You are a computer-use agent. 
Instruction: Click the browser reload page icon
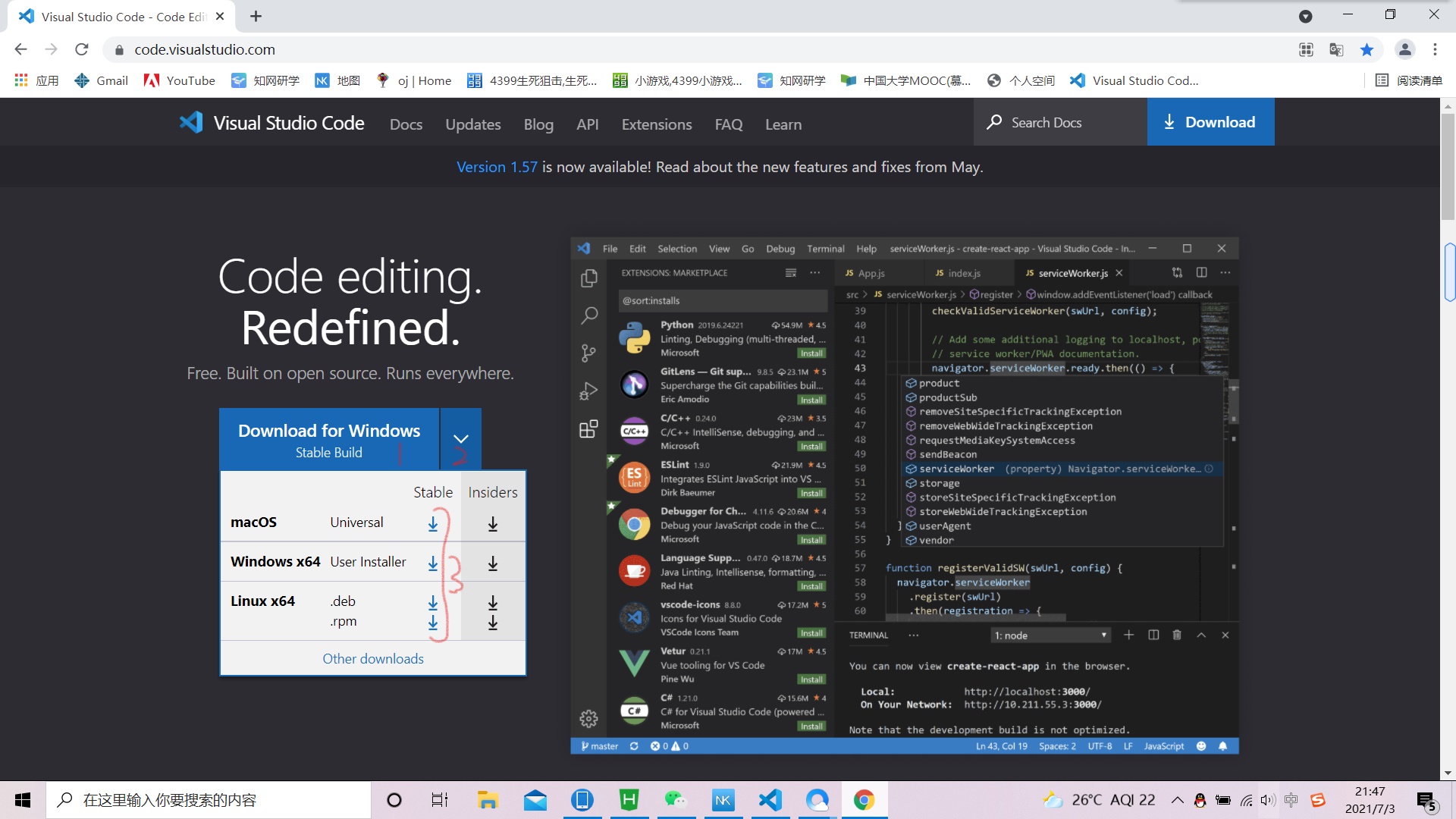coord(82,50)
